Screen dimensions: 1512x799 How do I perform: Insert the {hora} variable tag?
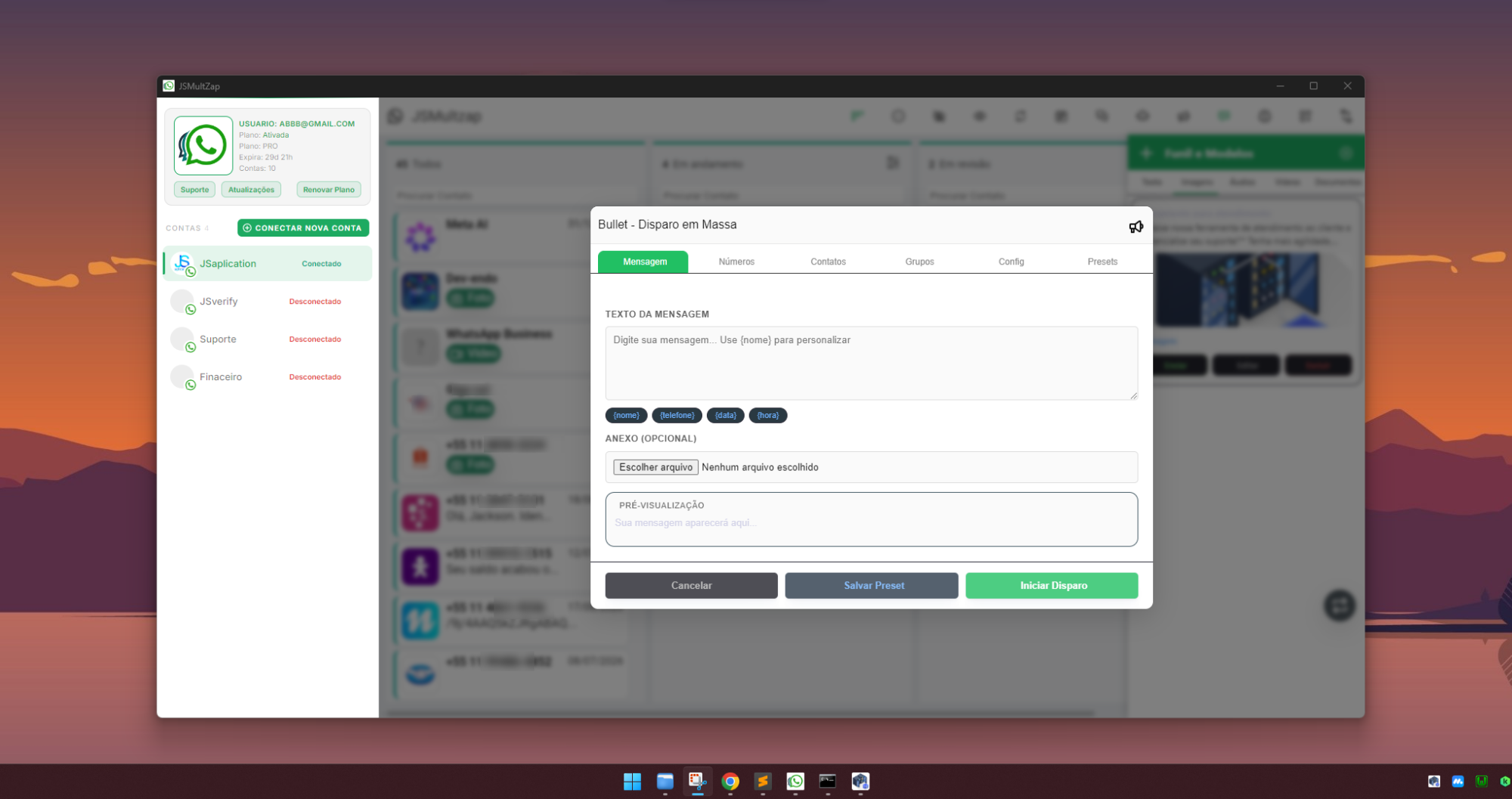tap(767, 415)
